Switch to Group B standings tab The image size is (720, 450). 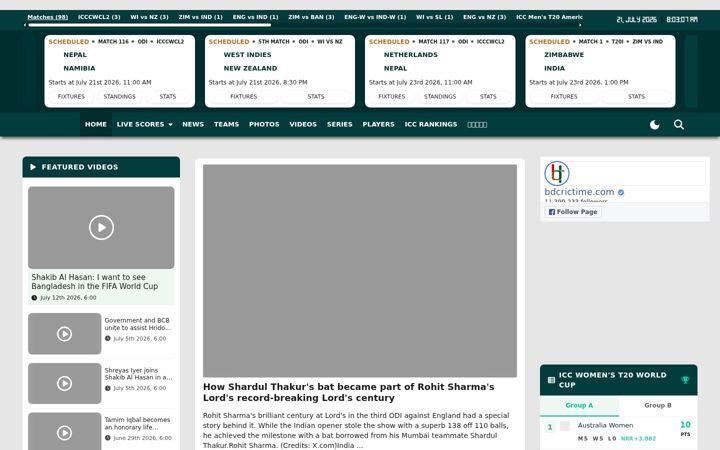click(658, 405)
